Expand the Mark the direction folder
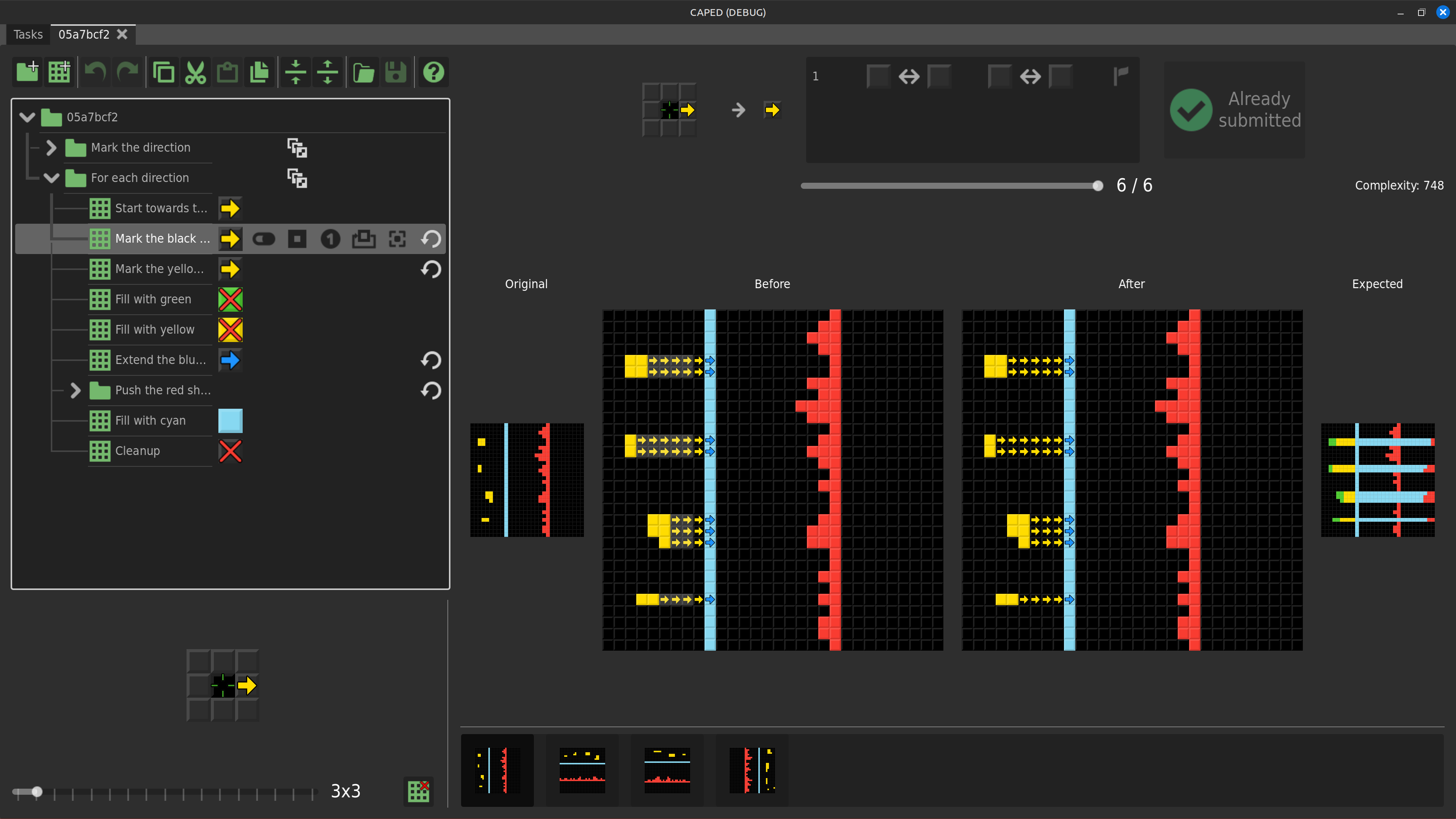The image size is (1456, 819). (x=52, y=147)
